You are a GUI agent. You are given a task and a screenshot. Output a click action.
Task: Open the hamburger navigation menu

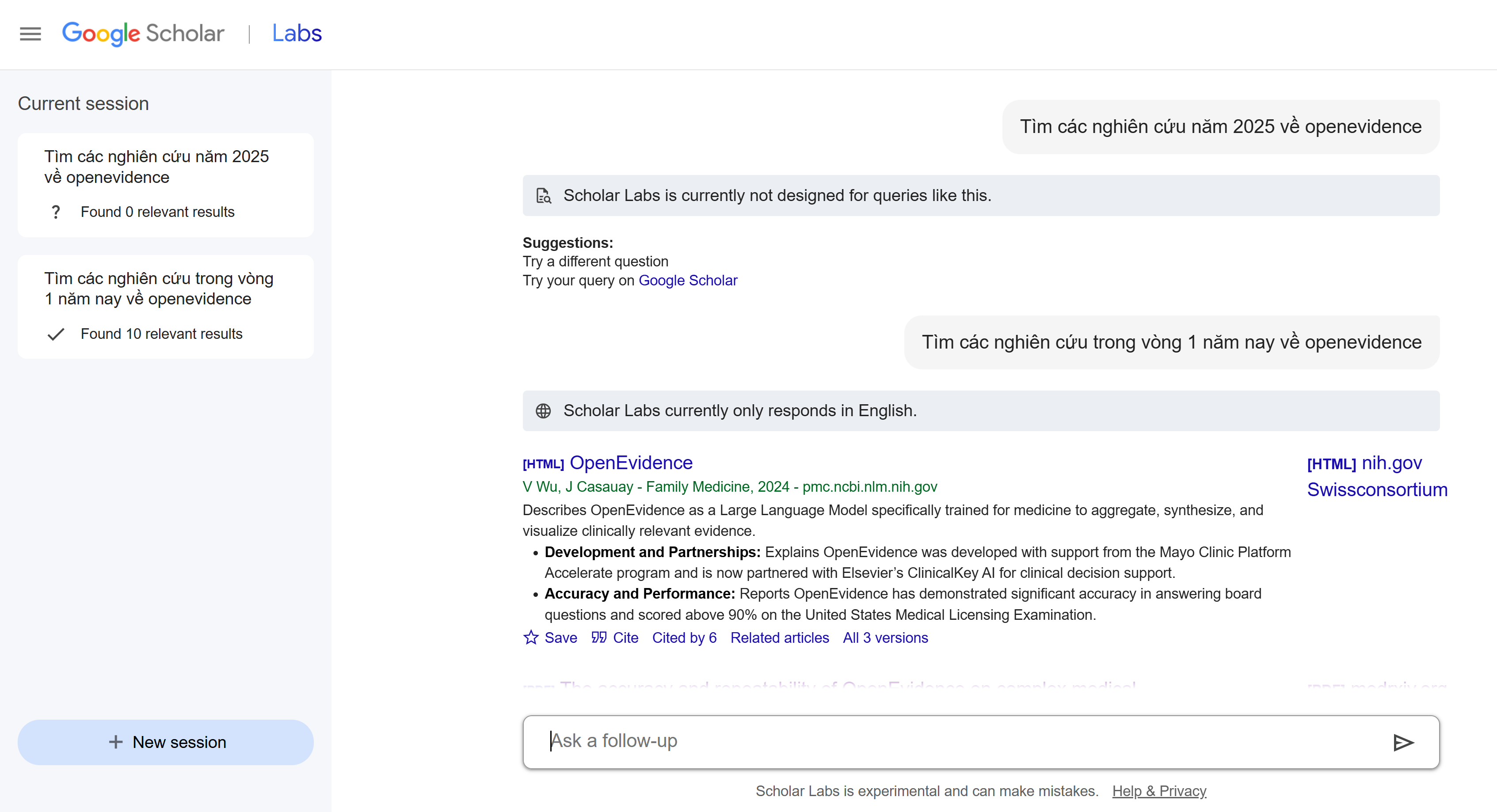point(30,34)
